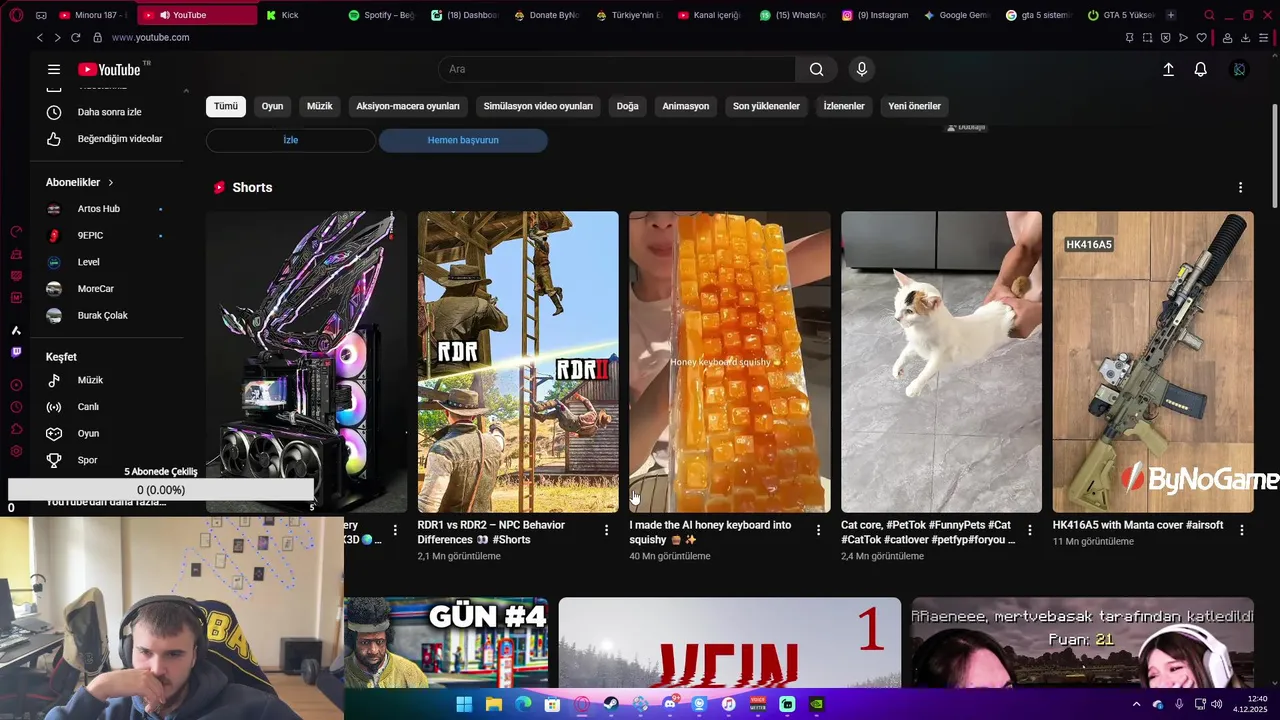Viewport: 1280px width, 720px height.
Task: Open options for RDR1 vs RDR2 short
Action: tap(606, 530)
